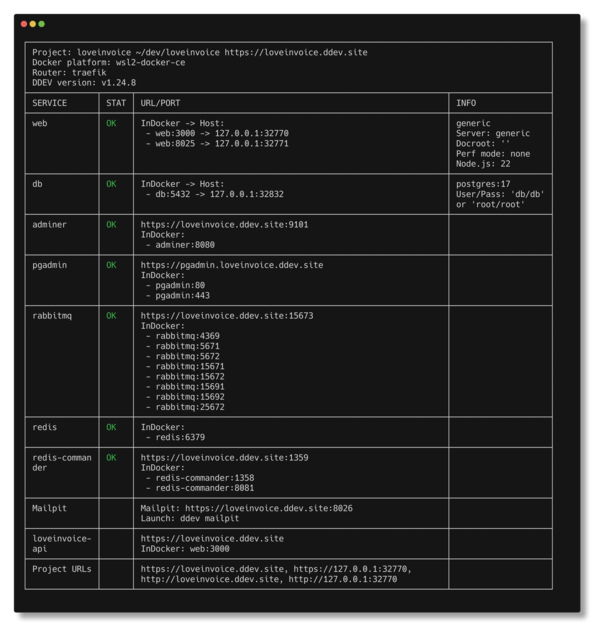Click the Project URLs row label
Image resolution: width=600 pixels, height=632 pixels.
tap(62, 569)
